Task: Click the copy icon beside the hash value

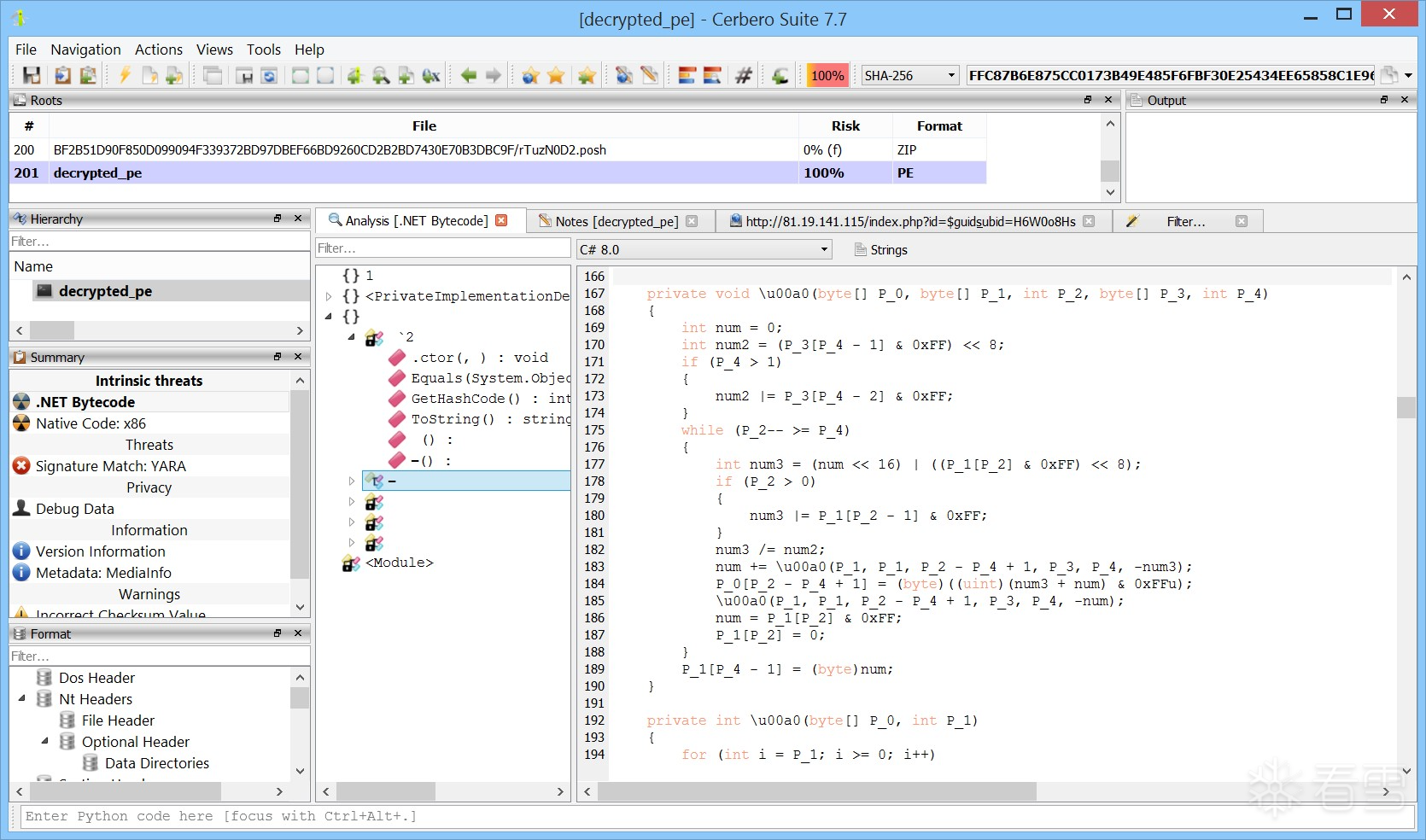Action: 1389,76
